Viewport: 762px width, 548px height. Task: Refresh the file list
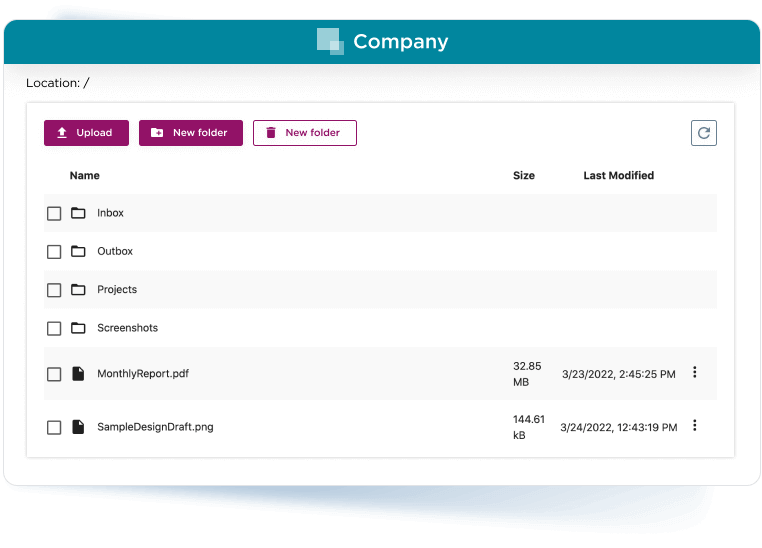[x=704, y=133]
